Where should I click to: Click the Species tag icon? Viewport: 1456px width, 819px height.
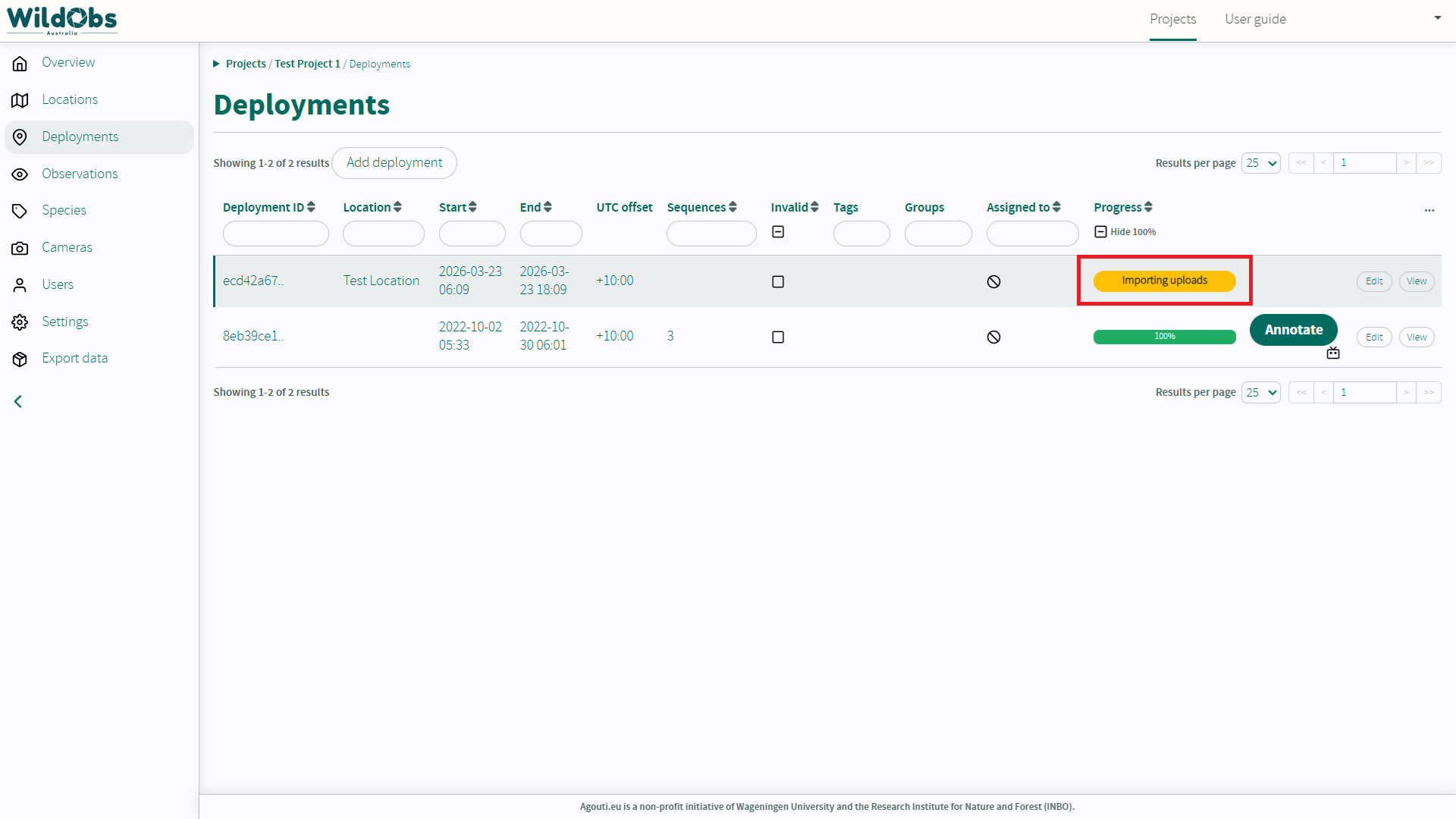(20, 211)
